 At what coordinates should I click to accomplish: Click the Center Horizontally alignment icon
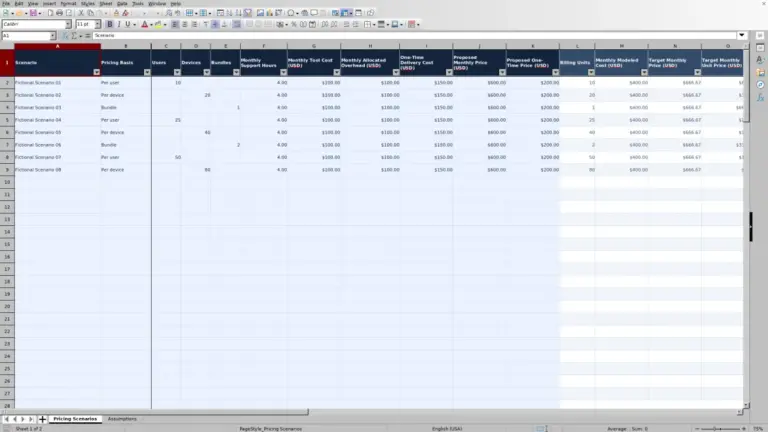click(185, 24)
